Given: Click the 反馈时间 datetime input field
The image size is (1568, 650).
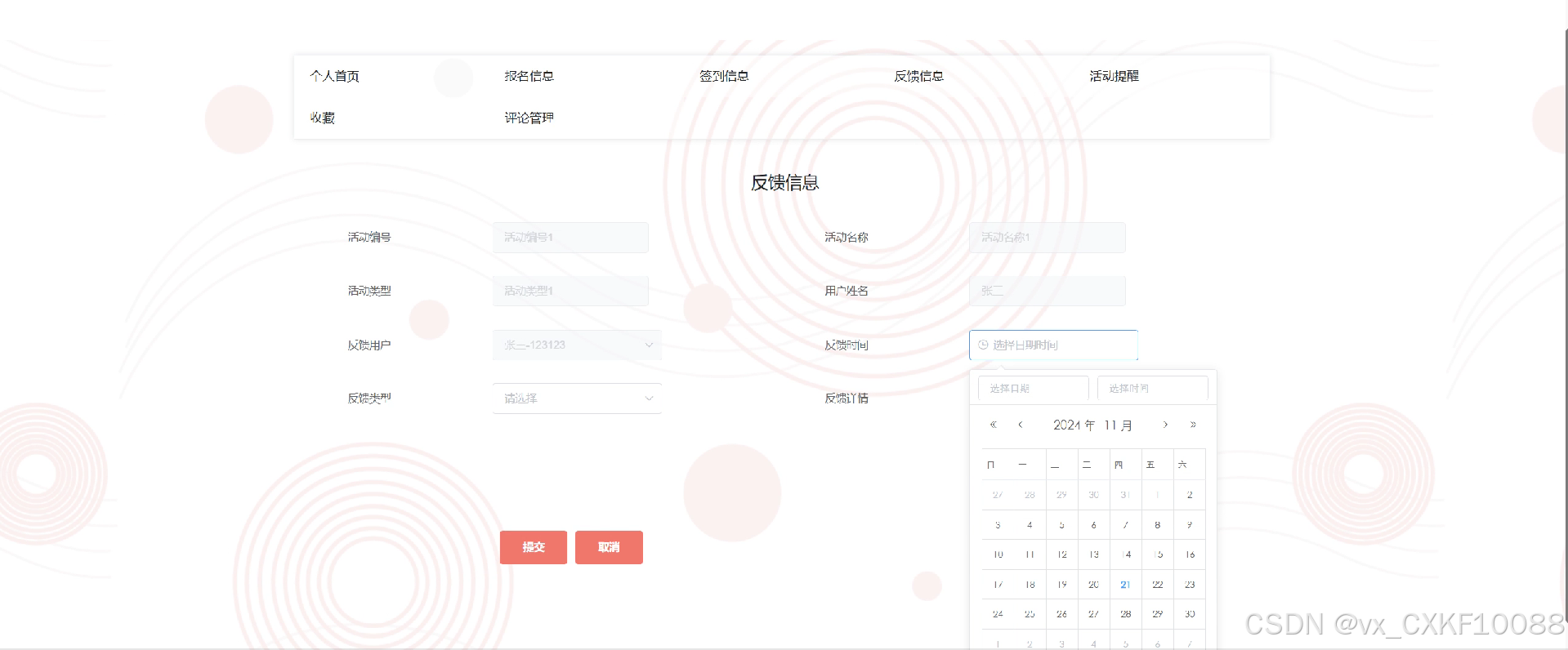Looking at the screenshot, I should point(1053,345).
